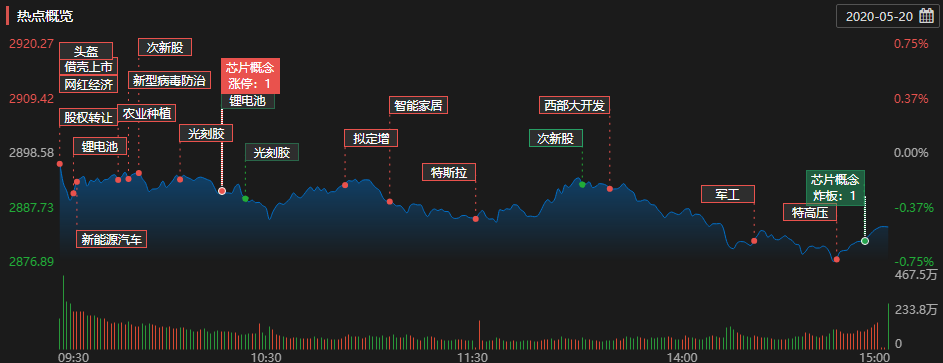Click the 新型病毒防治 hotspot tag

[170, 80]
